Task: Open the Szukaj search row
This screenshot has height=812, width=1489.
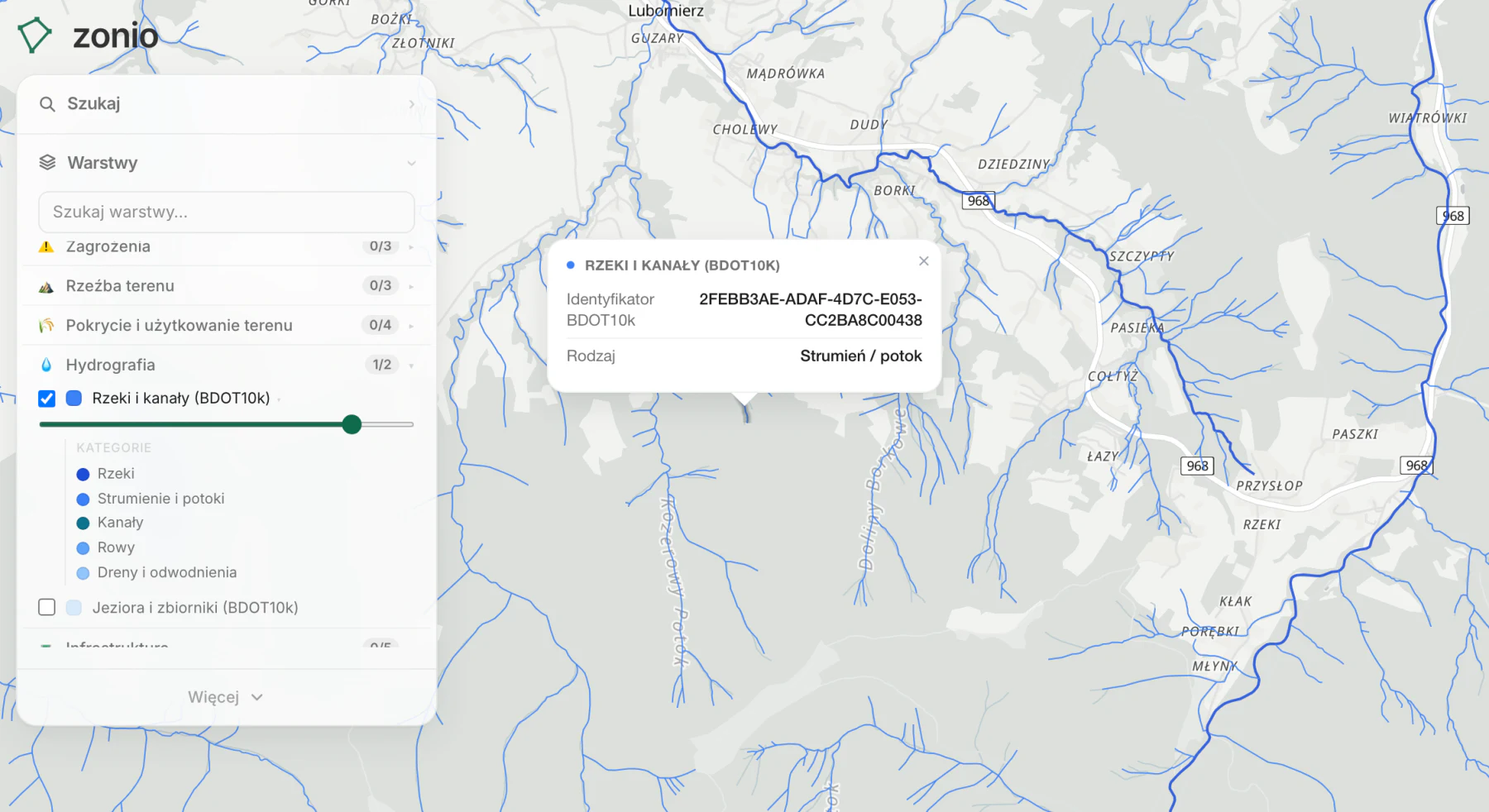Action: (x=227, y=104)
